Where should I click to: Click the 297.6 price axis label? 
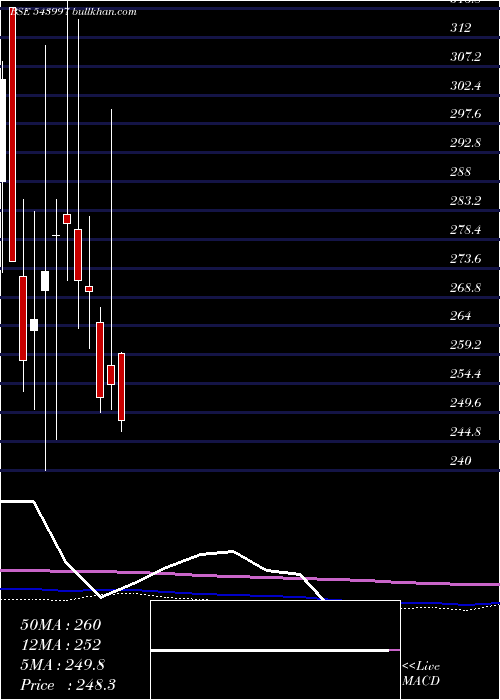tap(466, 114)
